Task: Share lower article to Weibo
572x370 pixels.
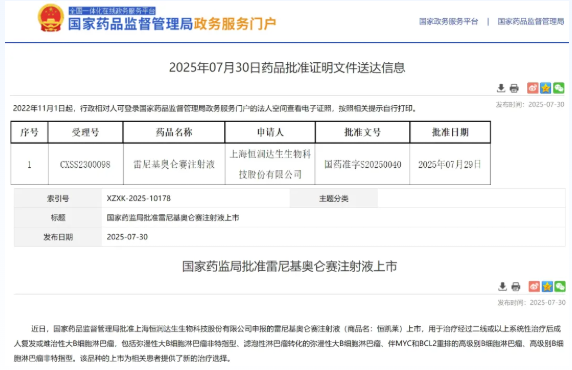Action: (x=534, y=286)
